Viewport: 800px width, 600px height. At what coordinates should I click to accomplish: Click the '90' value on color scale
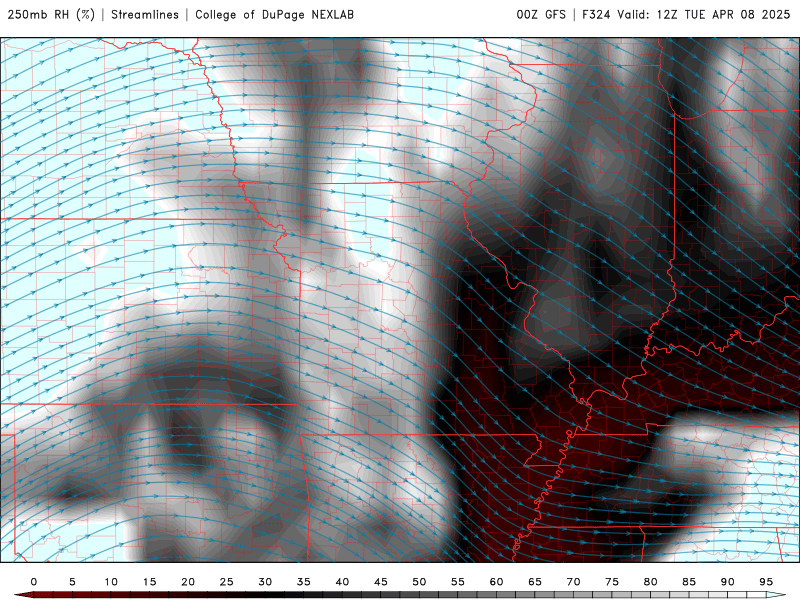tap(728, 582)
